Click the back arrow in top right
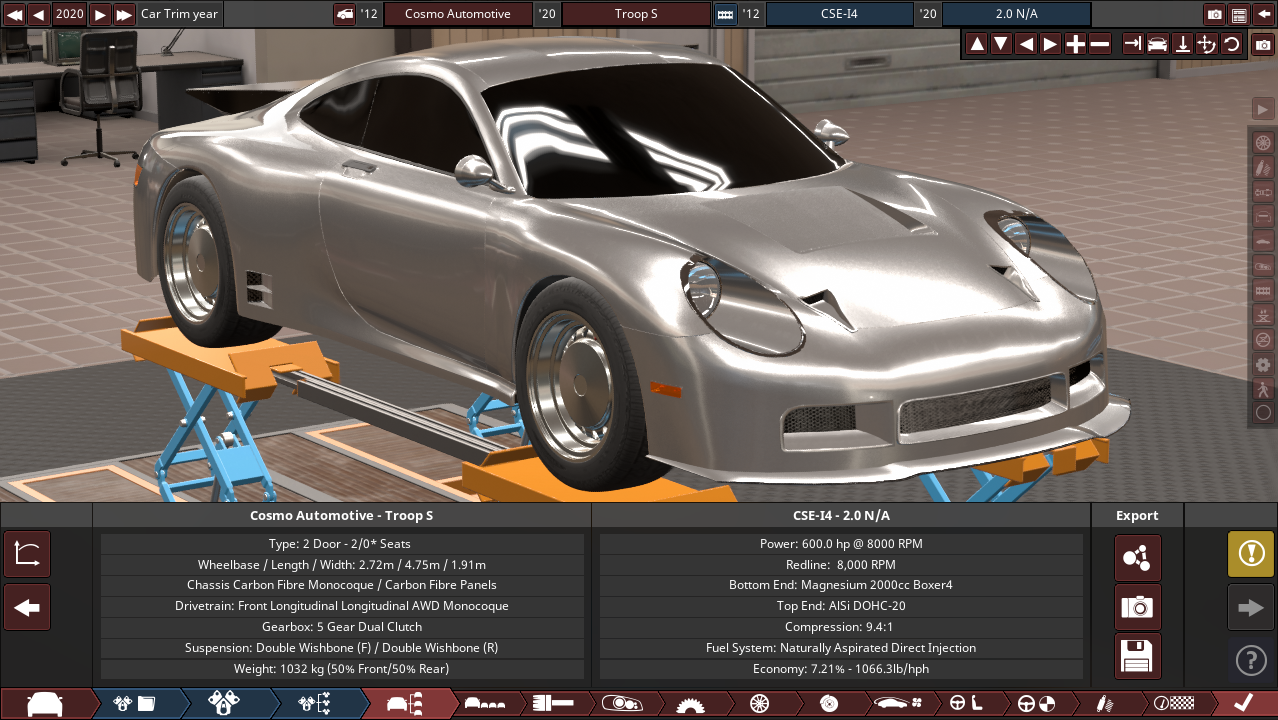1278x720 pixels. pos(1264,14)
